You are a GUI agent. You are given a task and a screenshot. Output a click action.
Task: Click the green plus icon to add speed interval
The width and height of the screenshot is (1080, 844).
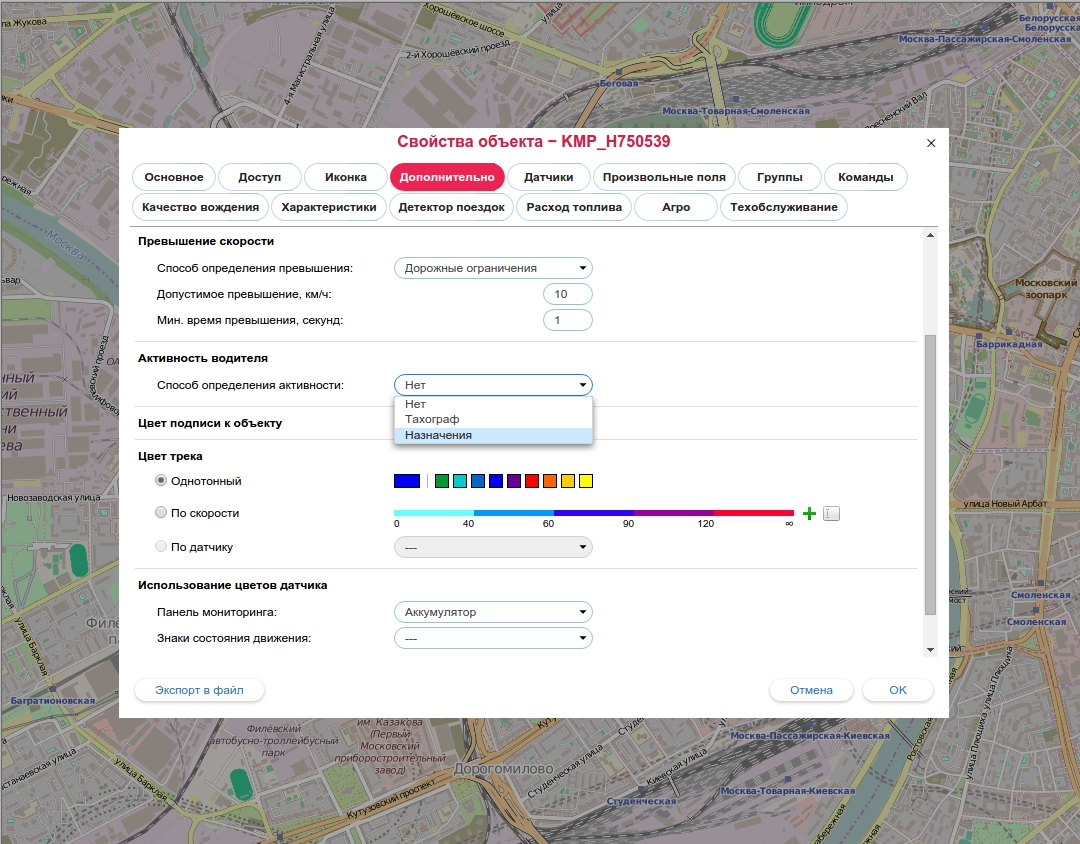click(809, 514)
